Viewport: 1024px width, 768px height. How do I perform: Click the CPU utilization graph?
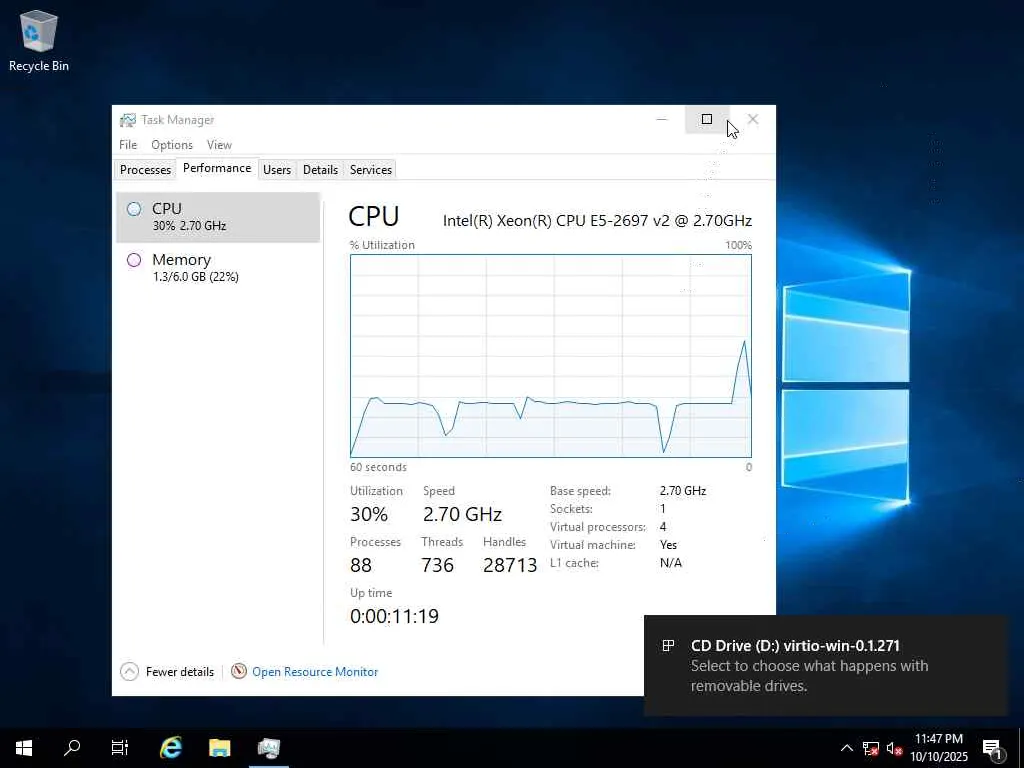[551, 356]
